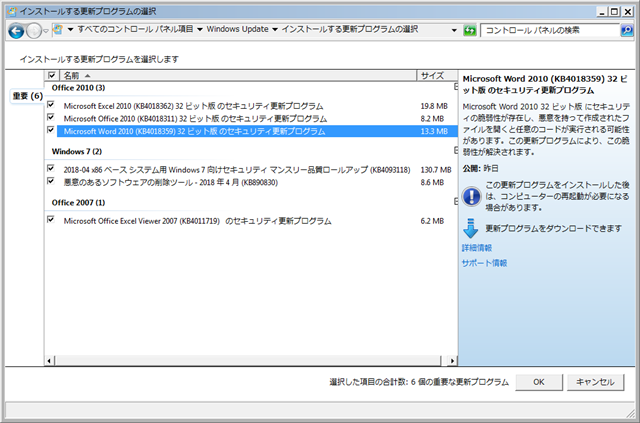Click the 6.2 MB size value
The height and width of the screenshot is (423, 640).
[x=432, y=221]
